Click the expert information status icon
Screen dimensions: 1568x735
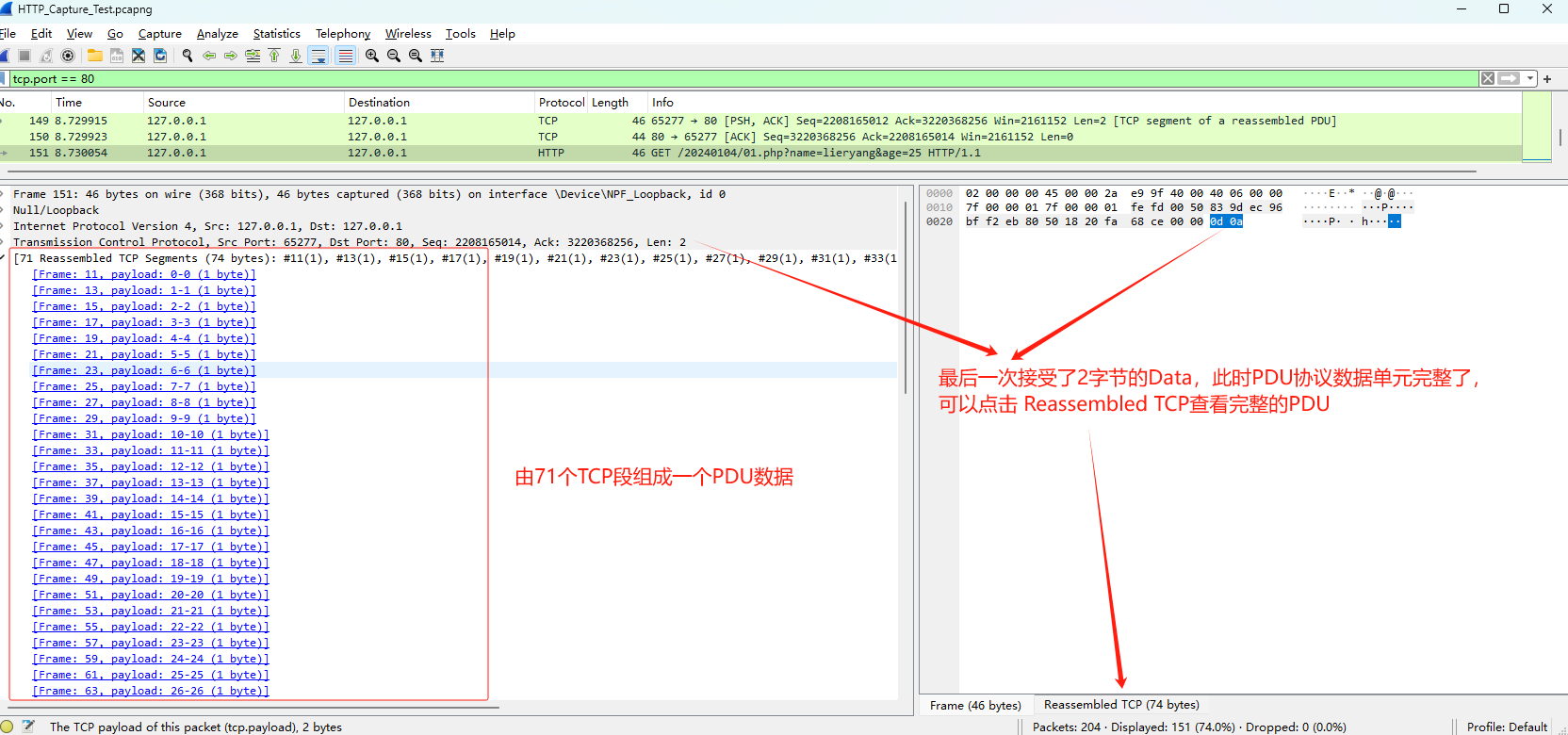(x=7, y=727)
